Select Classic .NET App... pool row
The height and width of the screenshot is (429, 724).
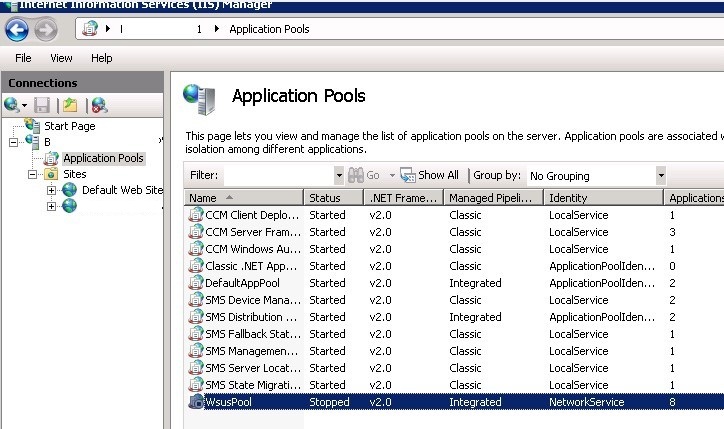click(454, 266)
